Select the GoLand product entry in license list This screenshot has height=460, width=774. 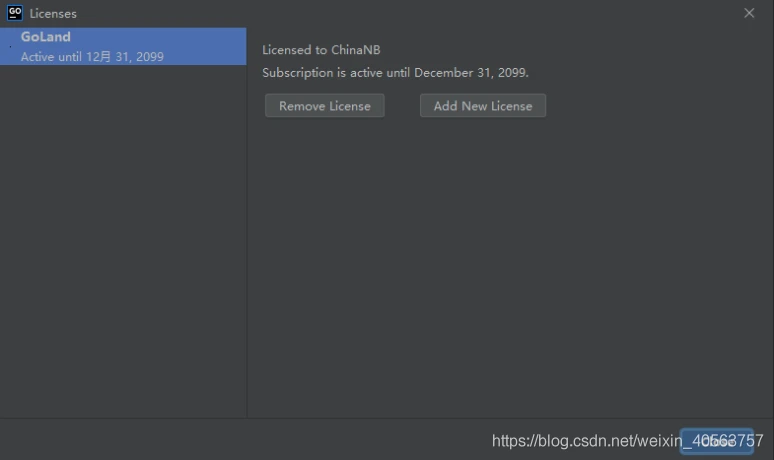[x=123, y=46]
